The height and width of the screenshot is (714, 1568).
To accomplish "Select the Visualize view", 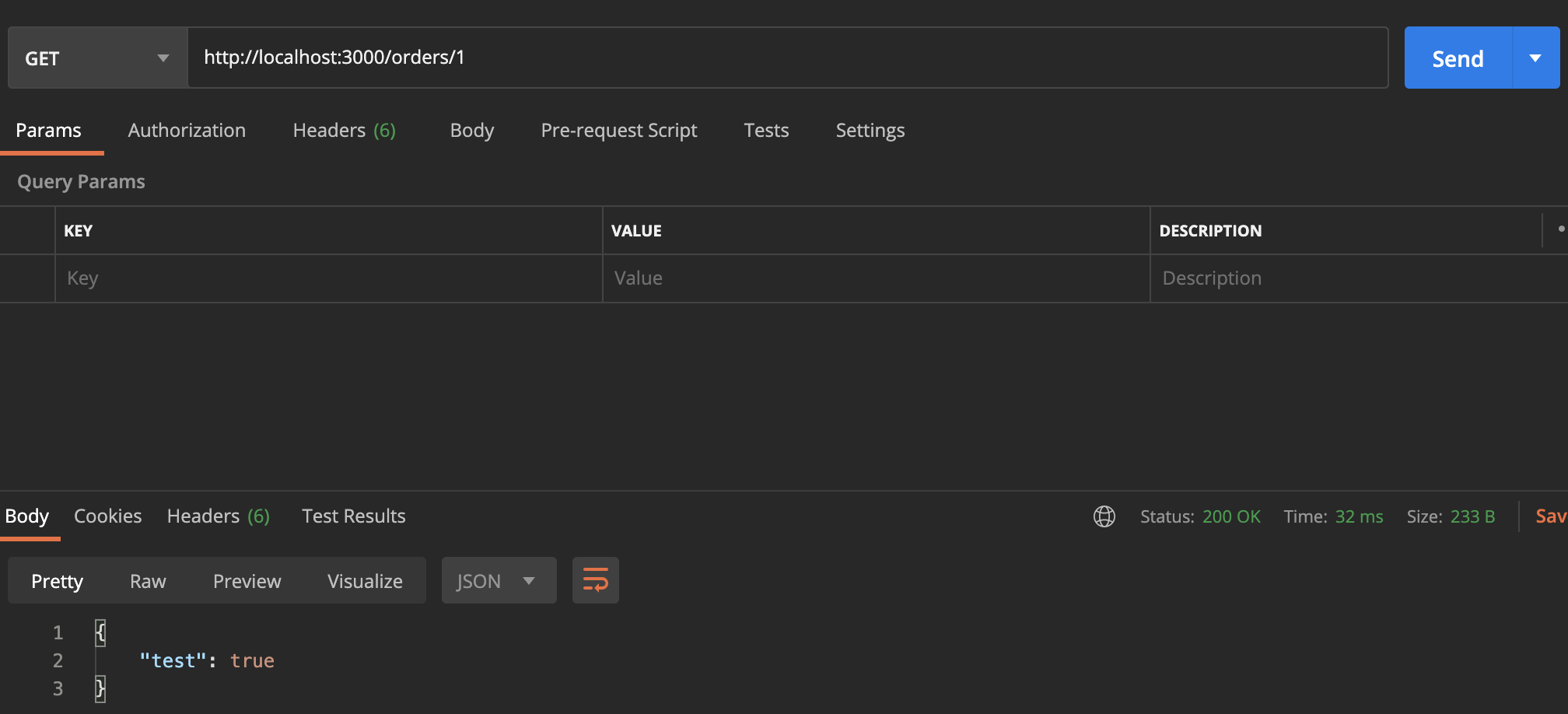I will pos(365,581).
